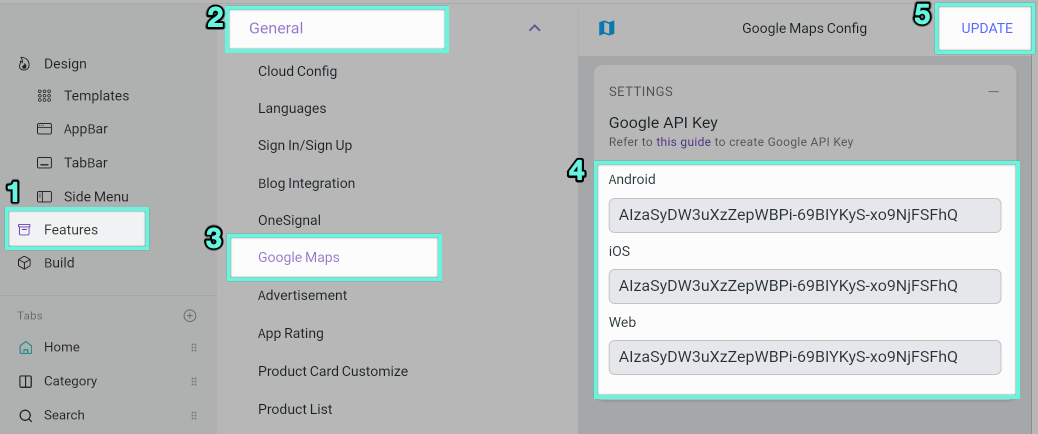
Task: Click the map icon in Google Maps Config header
Action: [x=606, y=28]
